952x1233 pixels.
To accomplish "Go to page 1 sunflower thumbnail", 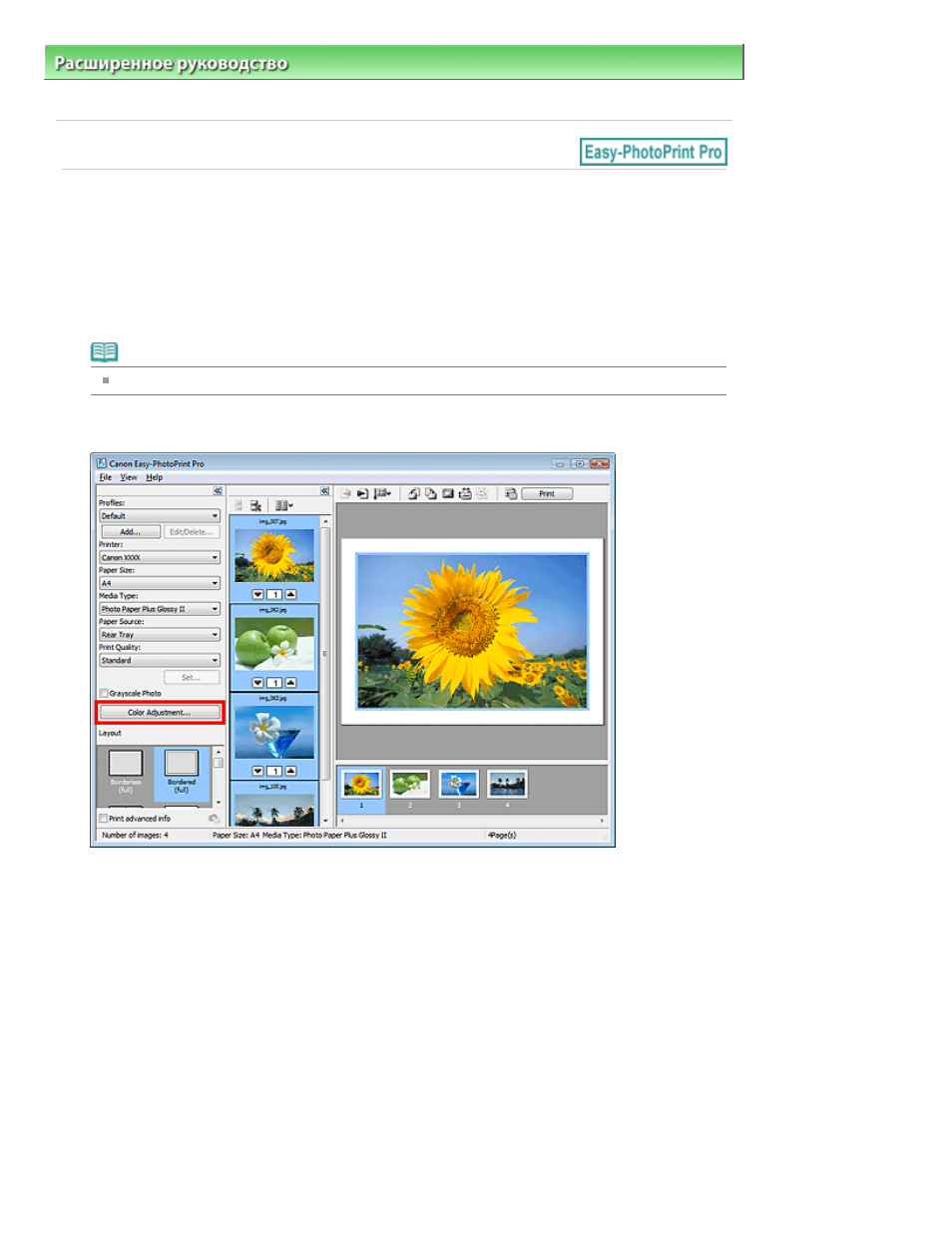I will click(x=361, y=785).
